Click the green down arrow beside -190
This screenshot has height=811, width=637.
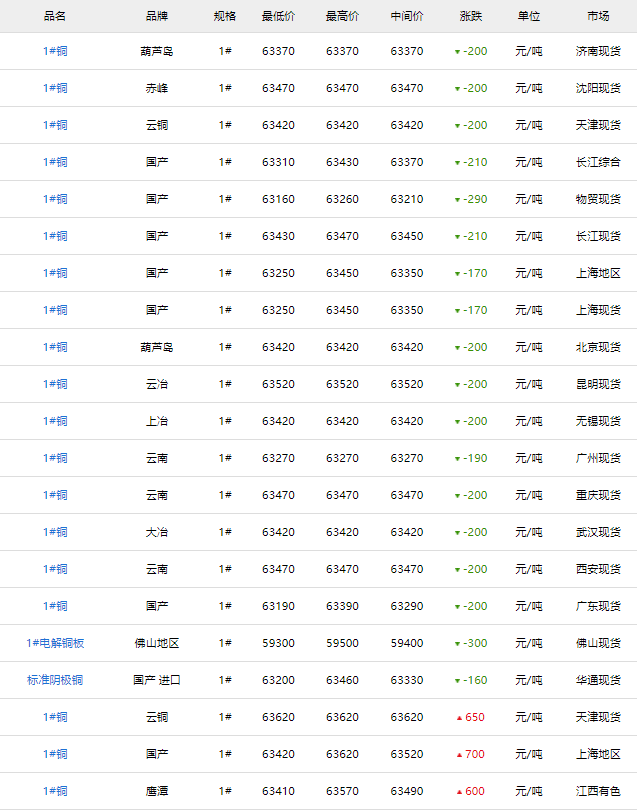(457, 459)
